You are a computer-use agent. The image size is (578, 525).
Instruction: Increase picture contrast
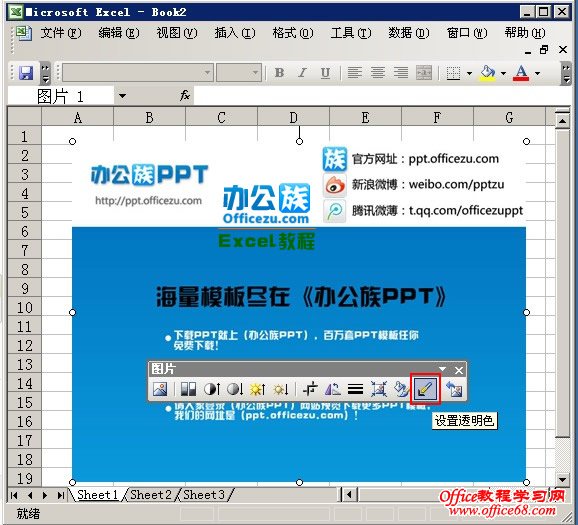point(212,389)
